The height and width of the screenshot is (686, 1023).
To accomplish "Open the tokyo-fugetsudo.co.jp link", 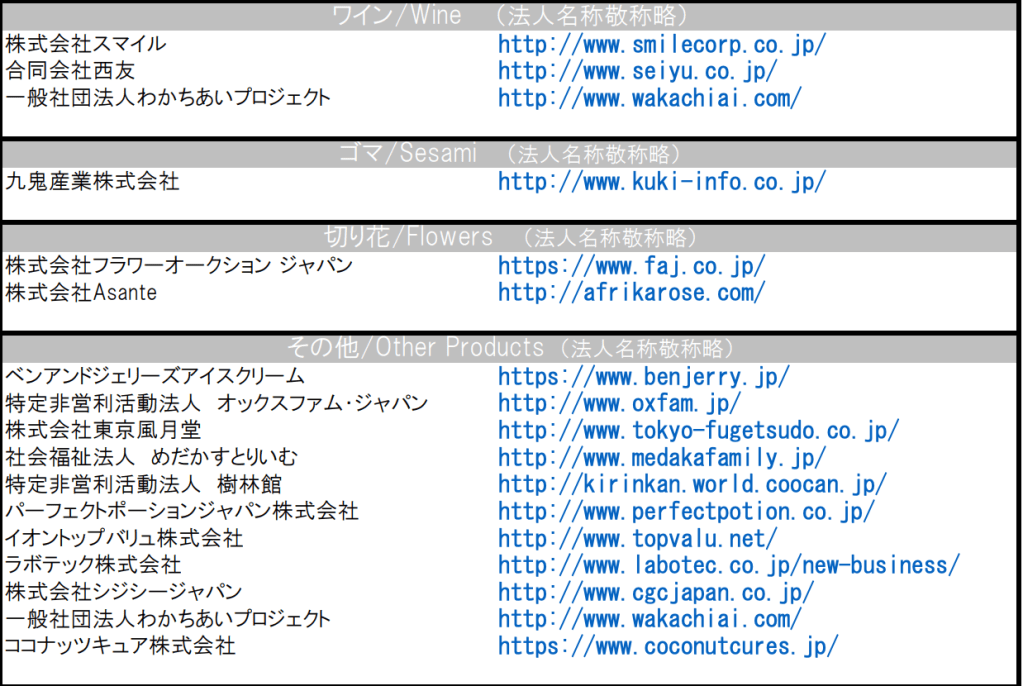I will pos(698,431).
